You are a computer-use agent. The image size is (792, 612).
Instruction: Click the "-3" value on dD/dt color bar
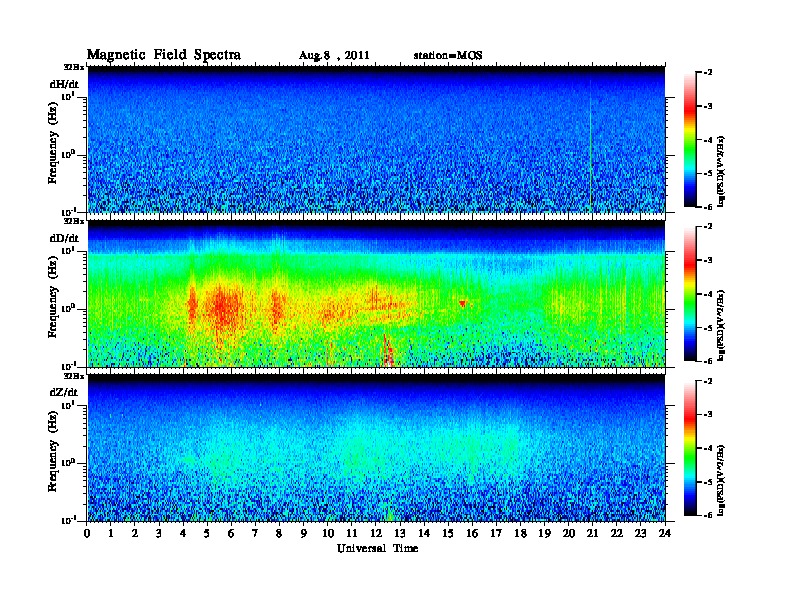click(708, 260)
